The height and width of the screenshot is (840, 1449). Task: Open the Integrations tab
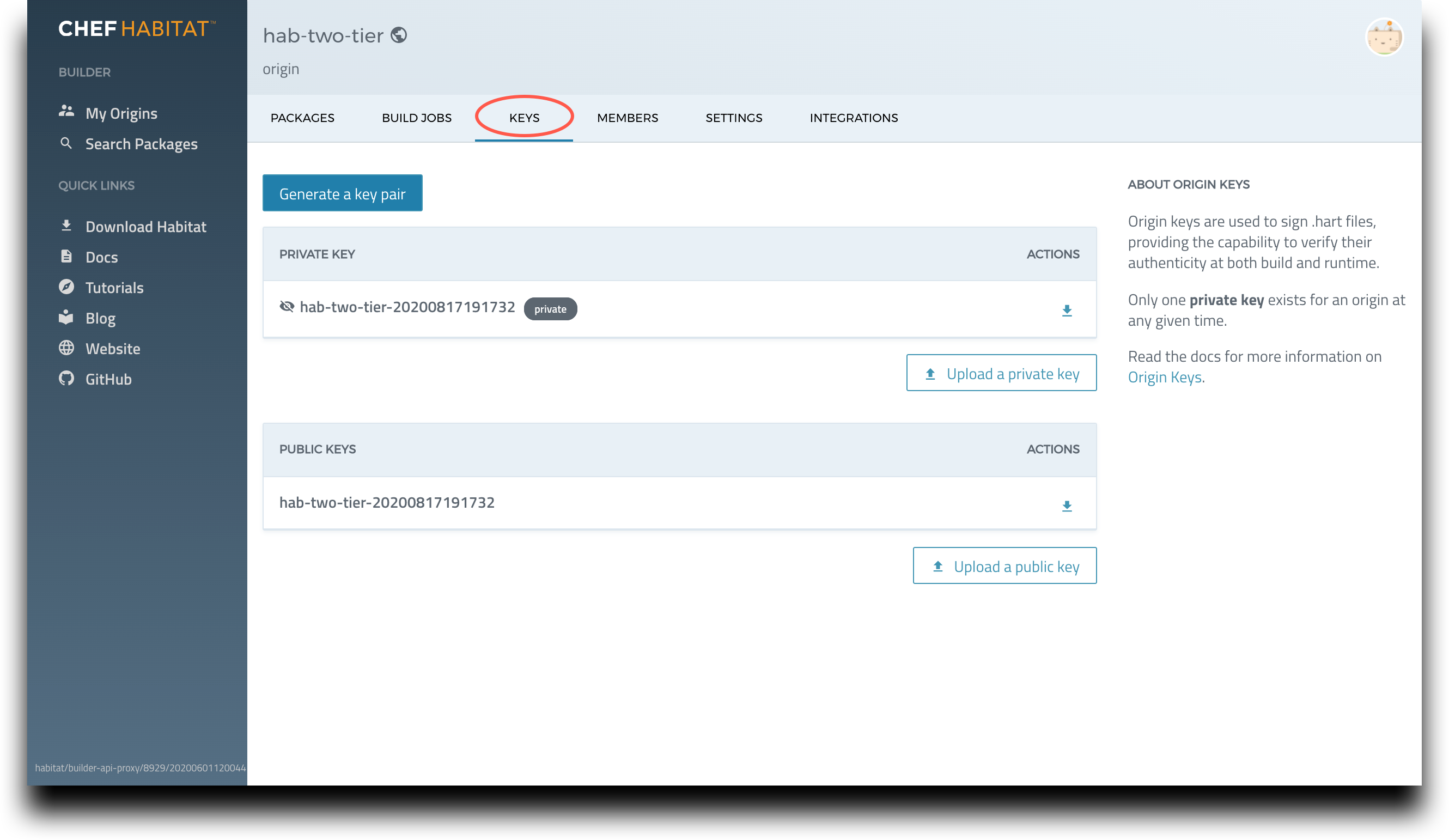854,117
